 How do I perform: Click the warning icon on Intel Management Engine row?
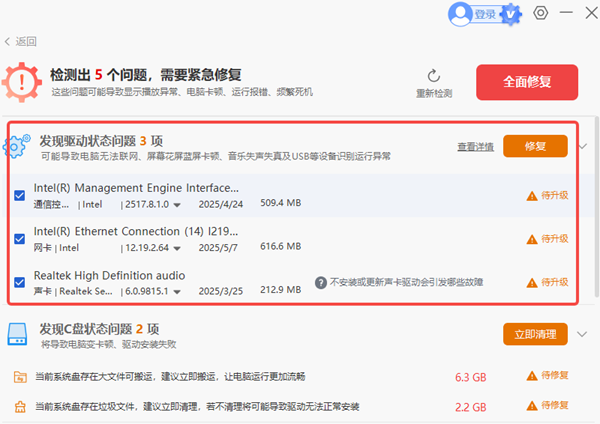[x=532, y=195]
